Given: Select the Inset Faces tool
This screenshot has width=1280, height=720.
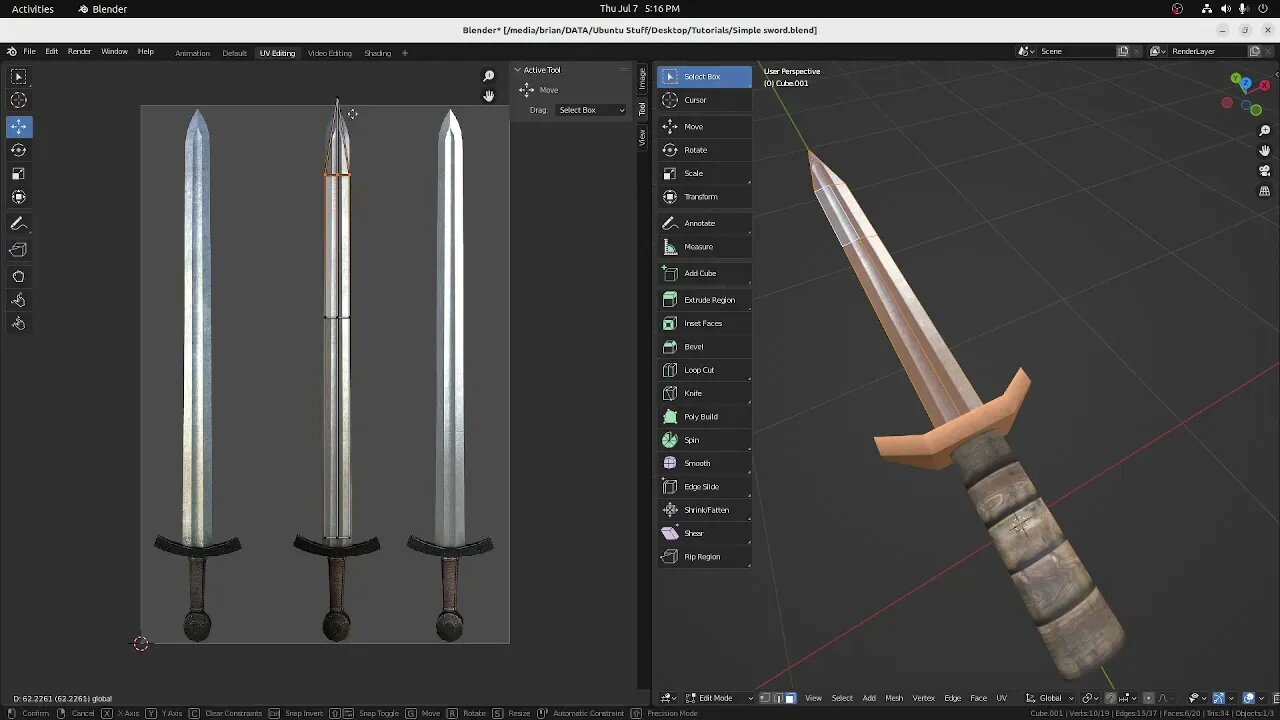Looking at the screenshot, I should 704,323.
